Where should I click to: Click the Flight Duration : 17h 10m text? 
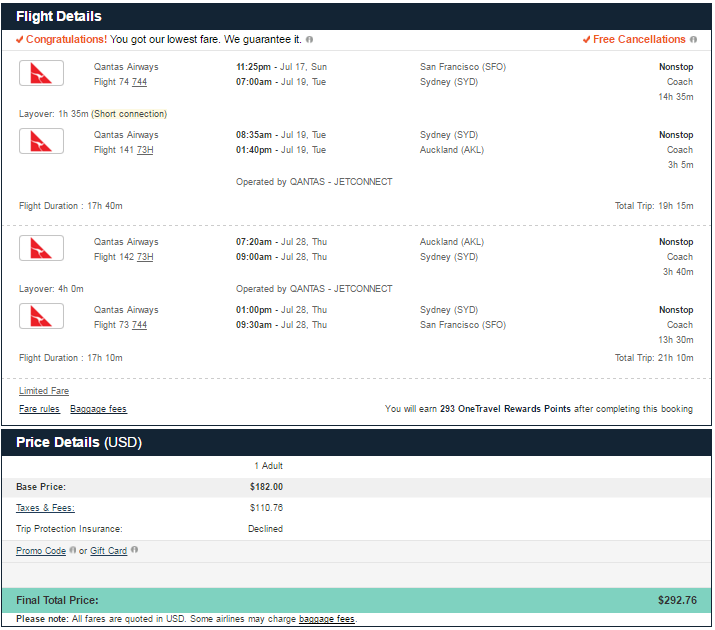tap(71, 358)
